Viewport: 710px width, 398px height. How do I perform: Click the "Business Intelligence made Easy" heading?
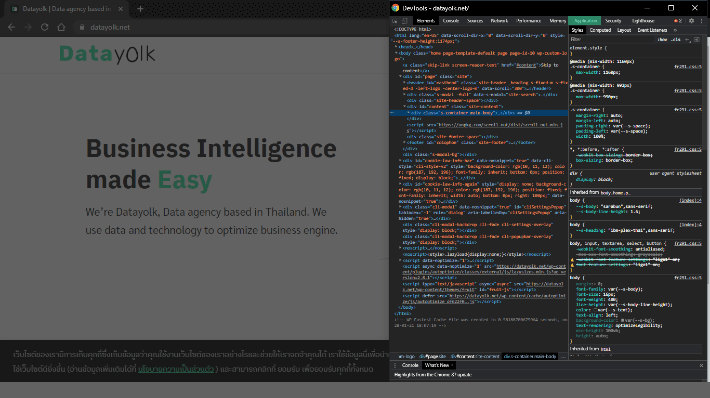211,164
